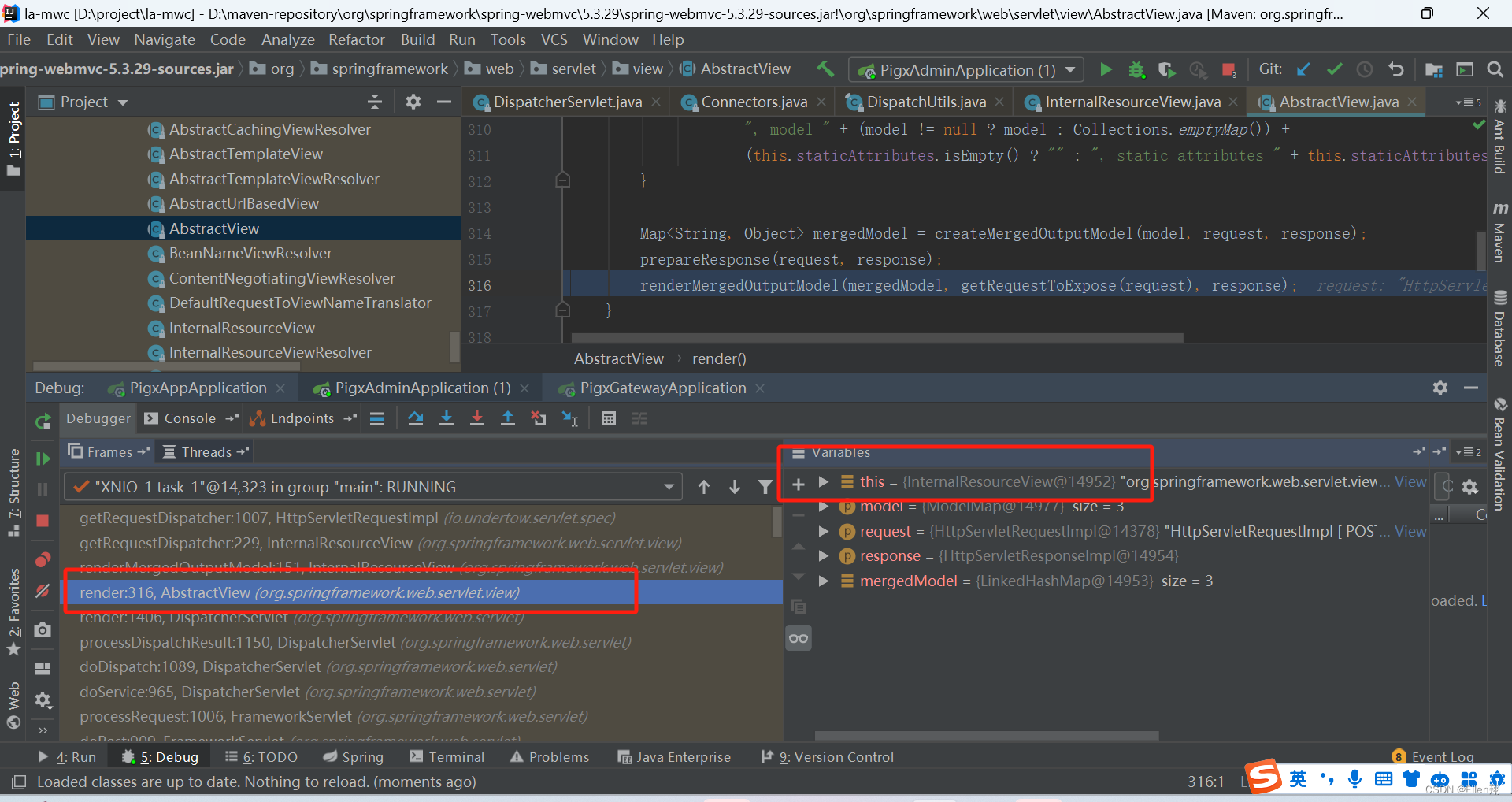Click View link for 'request' variable

1410,532
